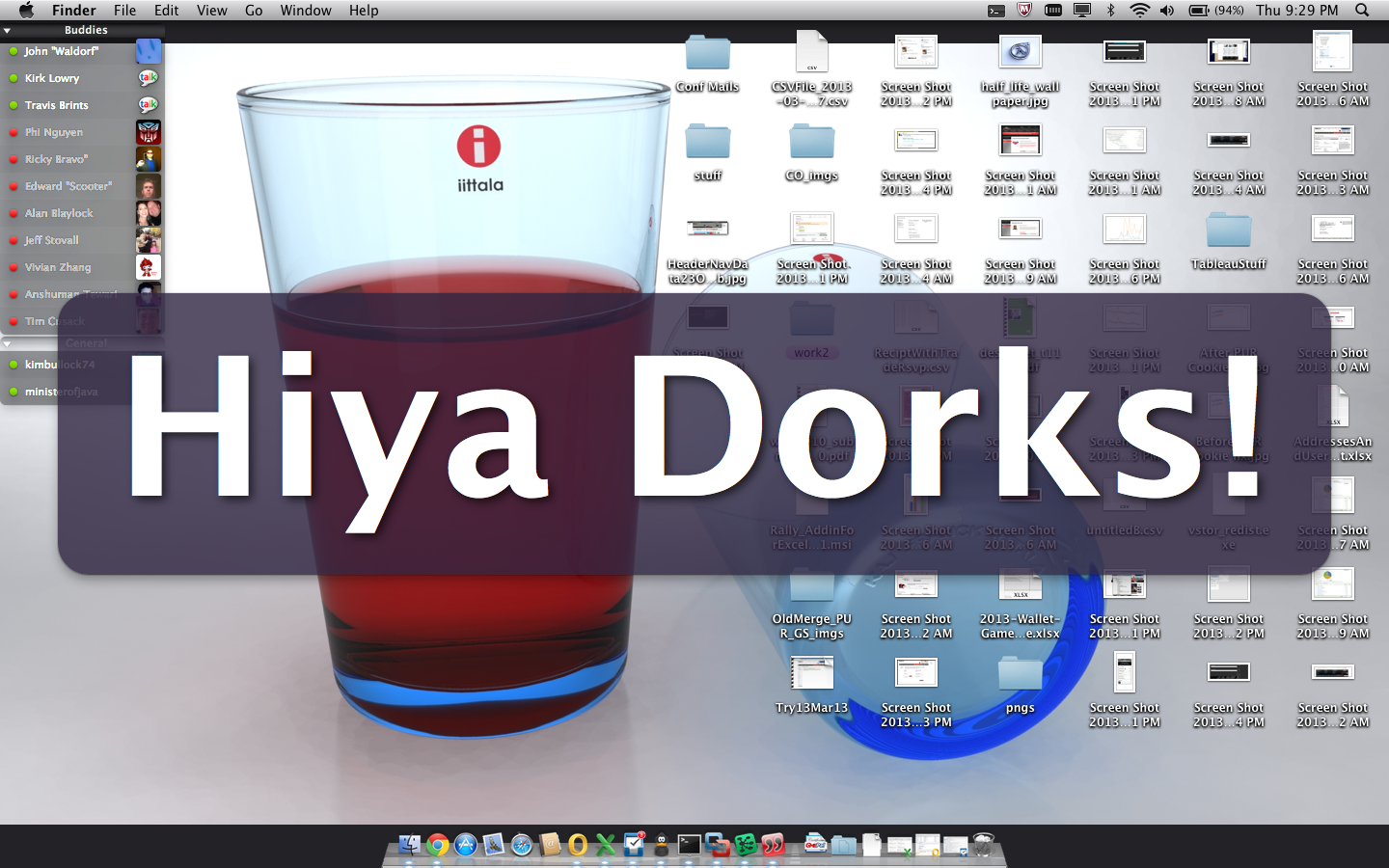Image resolution: width=1389 pixels, height=868 pixels.
Task: Open the Go menu
Action: tap(254, 10)
